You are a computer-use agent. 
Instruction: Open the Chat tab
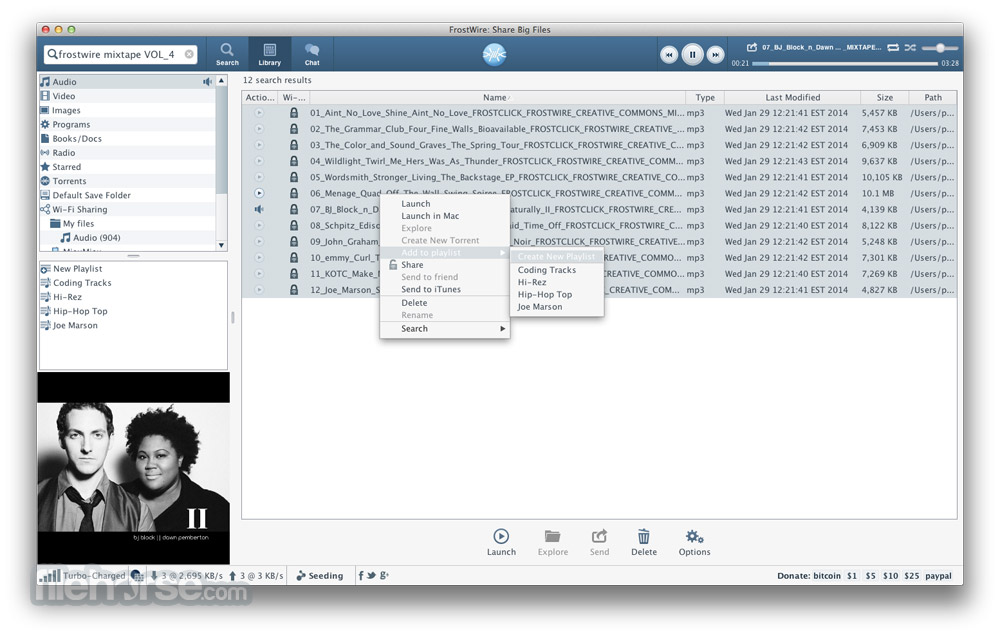[x=312, y=54]
